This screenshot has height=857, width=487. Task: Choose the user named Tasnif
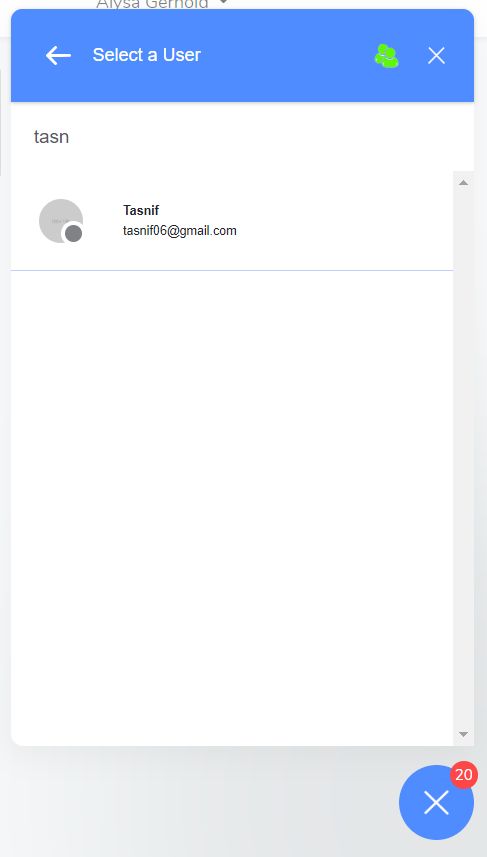(141, 210)
